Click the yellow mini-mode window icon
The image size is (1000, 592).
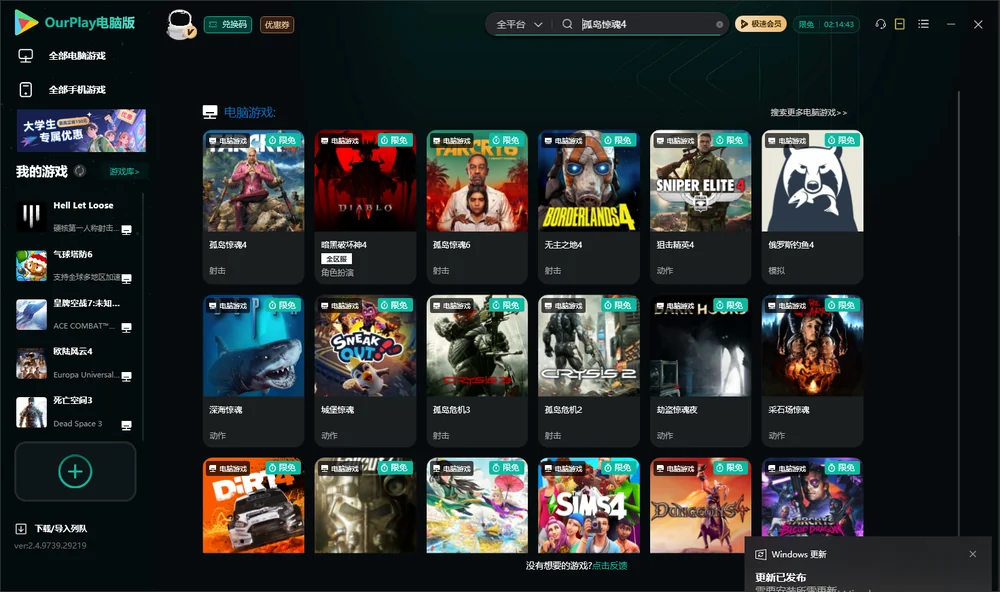pos(900,24)
